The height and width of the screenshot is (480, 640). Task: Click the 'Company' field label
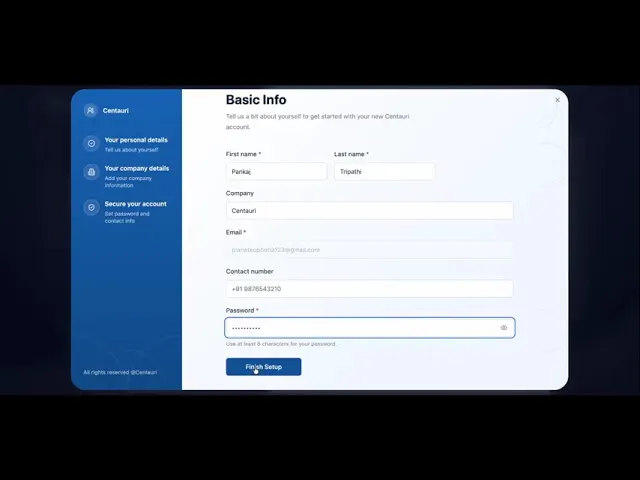[x=240, y=193]
